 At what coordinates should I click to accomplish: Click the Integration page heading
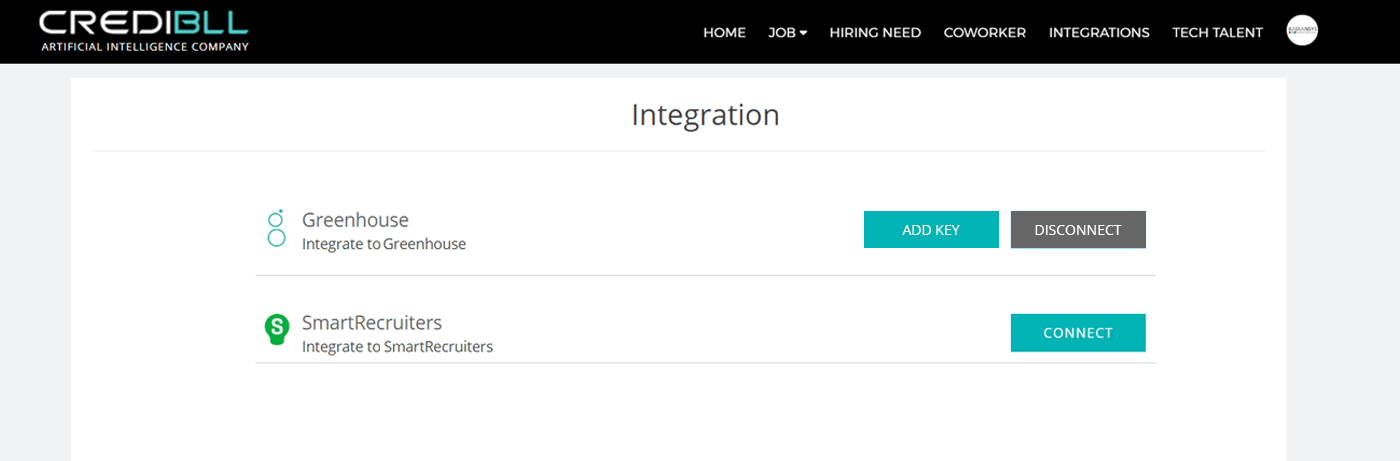705,114
